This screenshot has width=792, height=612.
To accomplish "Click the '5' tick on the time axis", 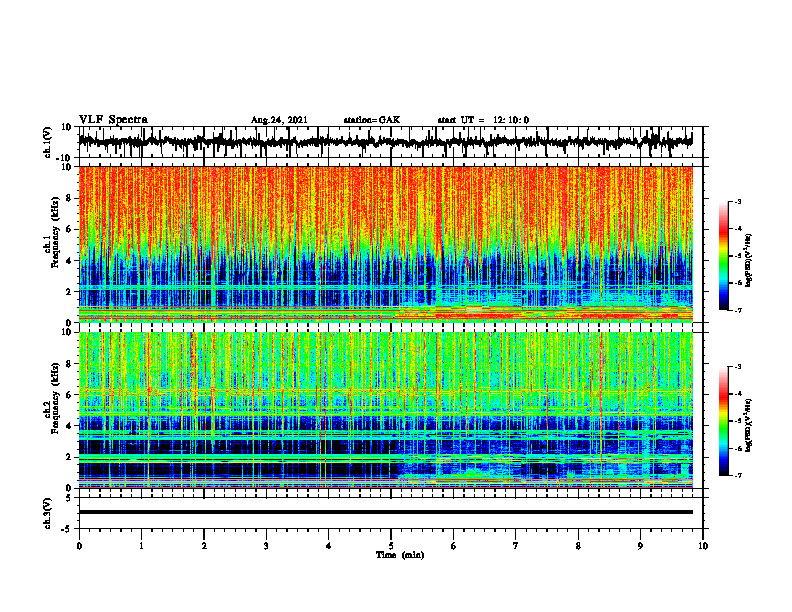I will 391,546.
